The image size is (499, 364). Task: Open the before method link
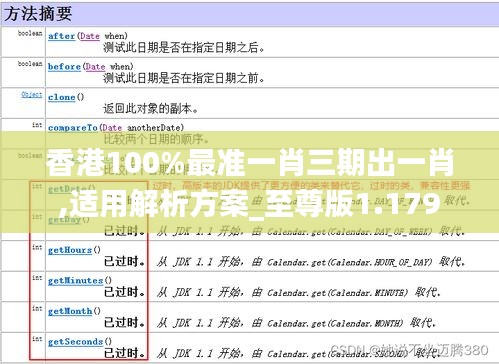(x=64, y=67)
